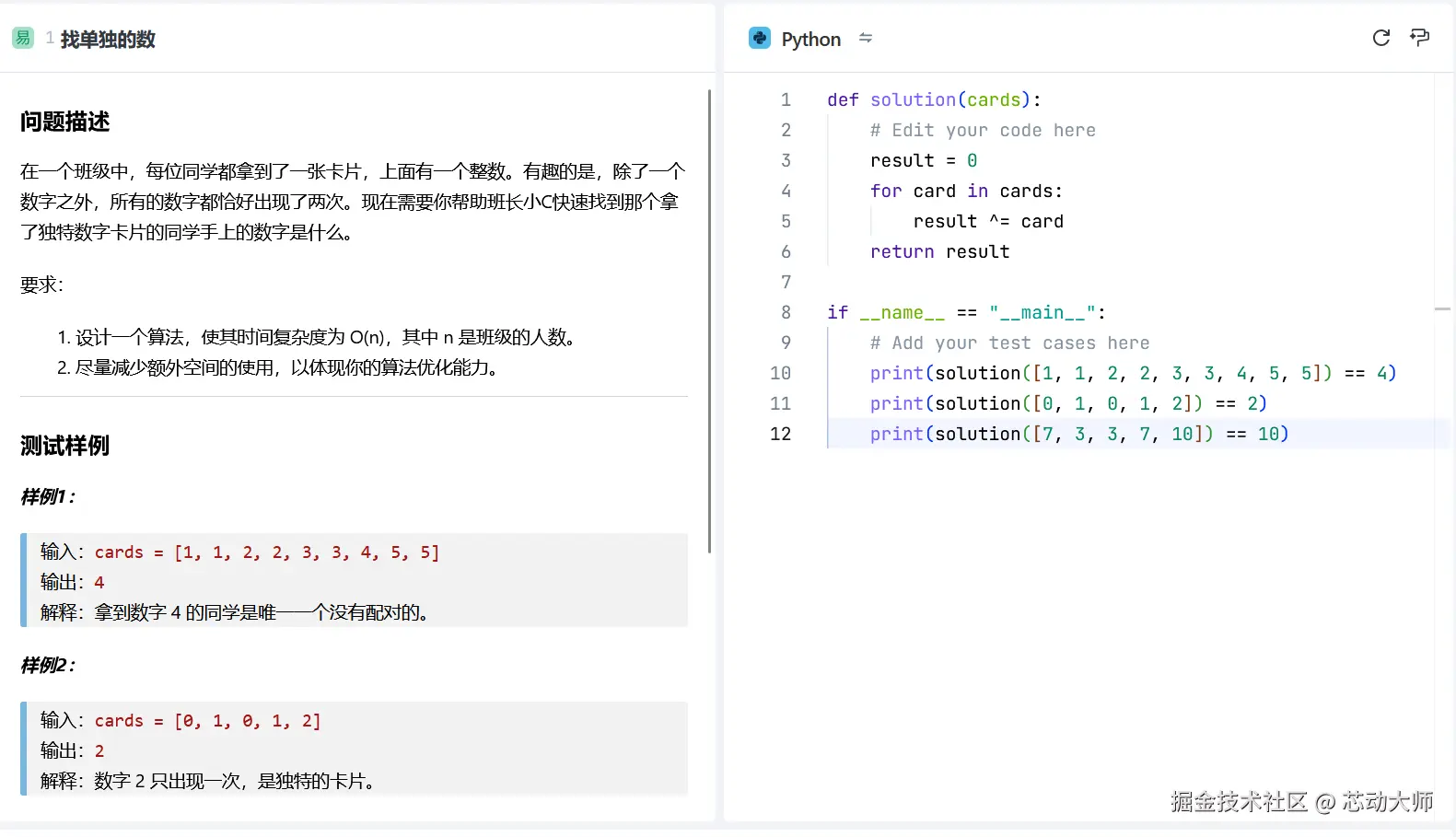Open the Python language selector label
Viewport: 1456px width, 837px height.
tap(810, 40)
